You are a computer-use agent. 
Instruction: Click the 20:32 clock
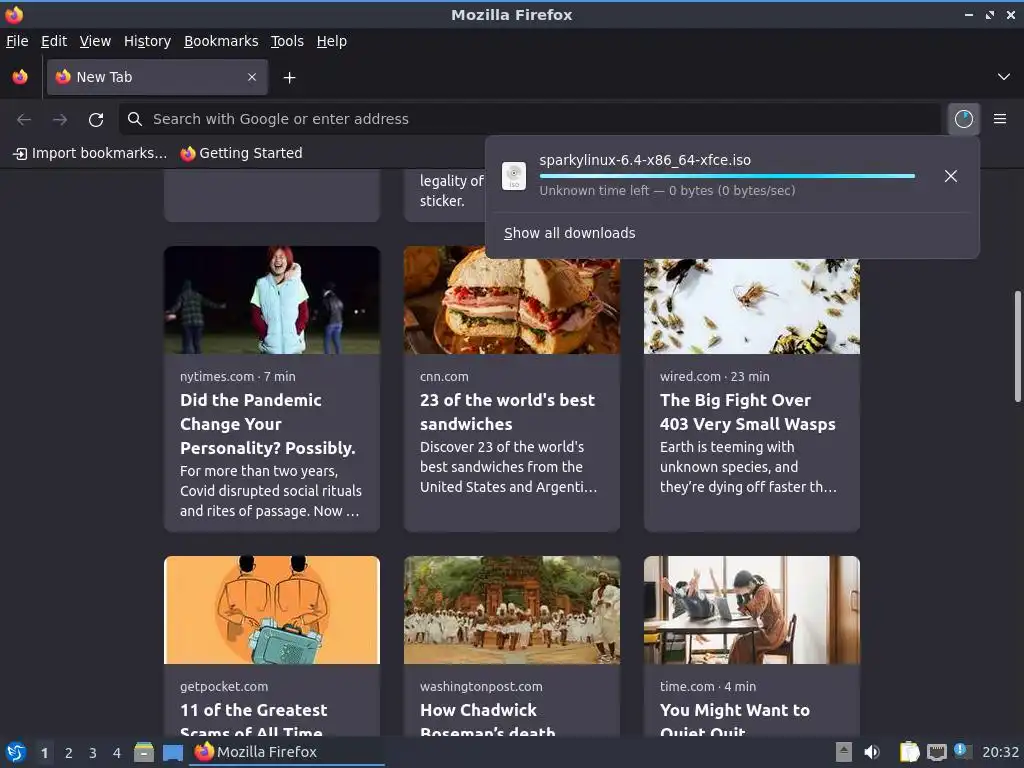(1000, 752)
